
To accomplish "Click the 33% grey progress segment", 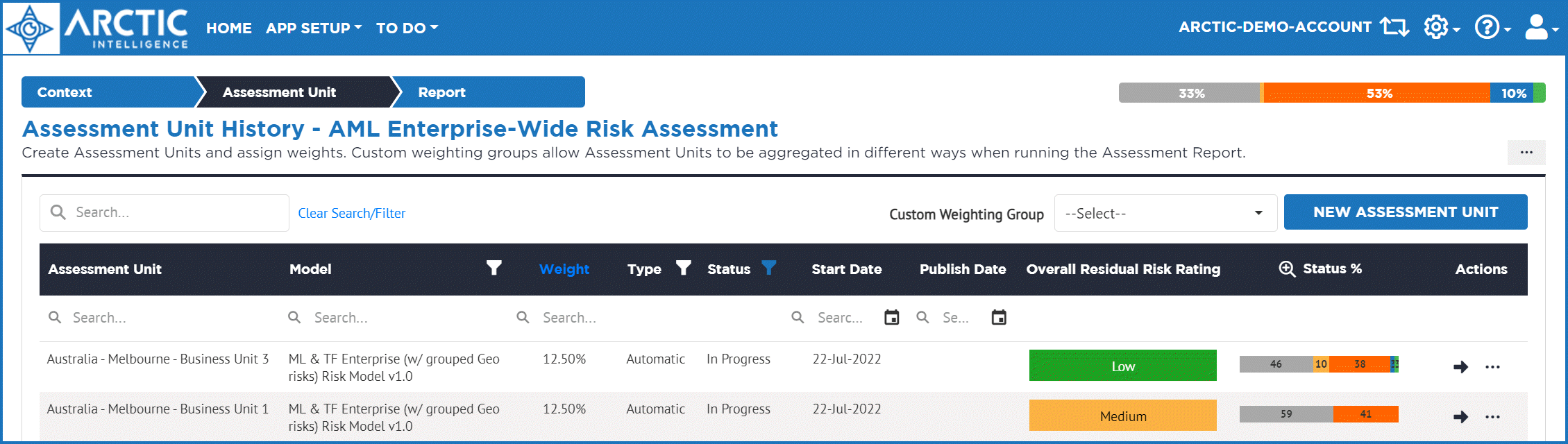I will pyautogui.click(x=1190, y=93).
